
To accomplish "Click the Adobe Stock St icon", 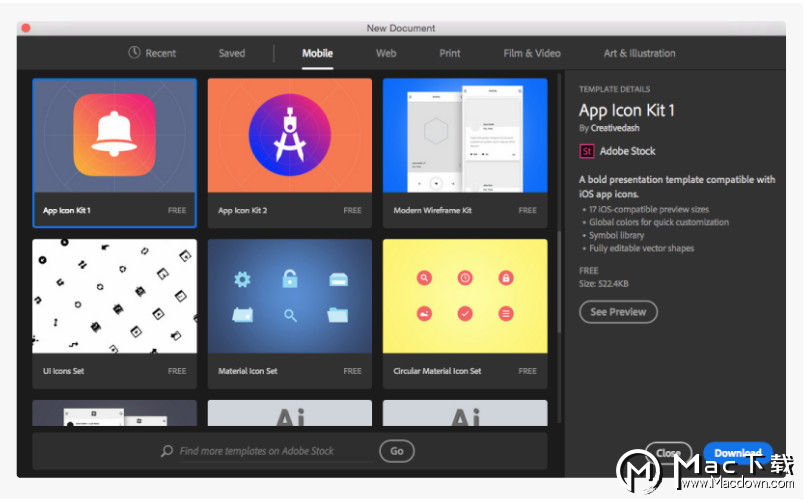I will 587,151.
